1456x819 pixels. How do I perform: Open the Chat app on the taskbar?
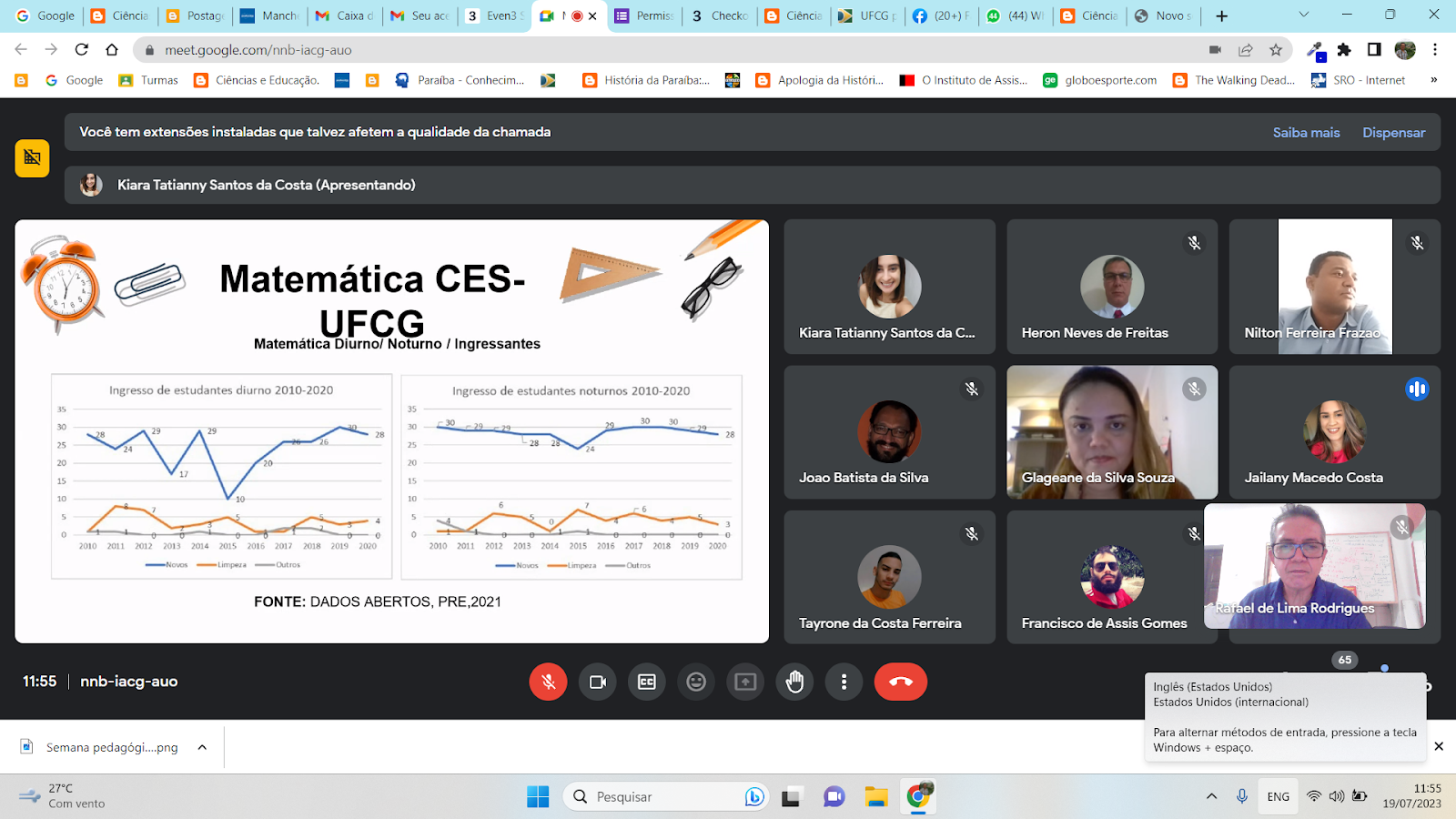(x=834, y=797)
